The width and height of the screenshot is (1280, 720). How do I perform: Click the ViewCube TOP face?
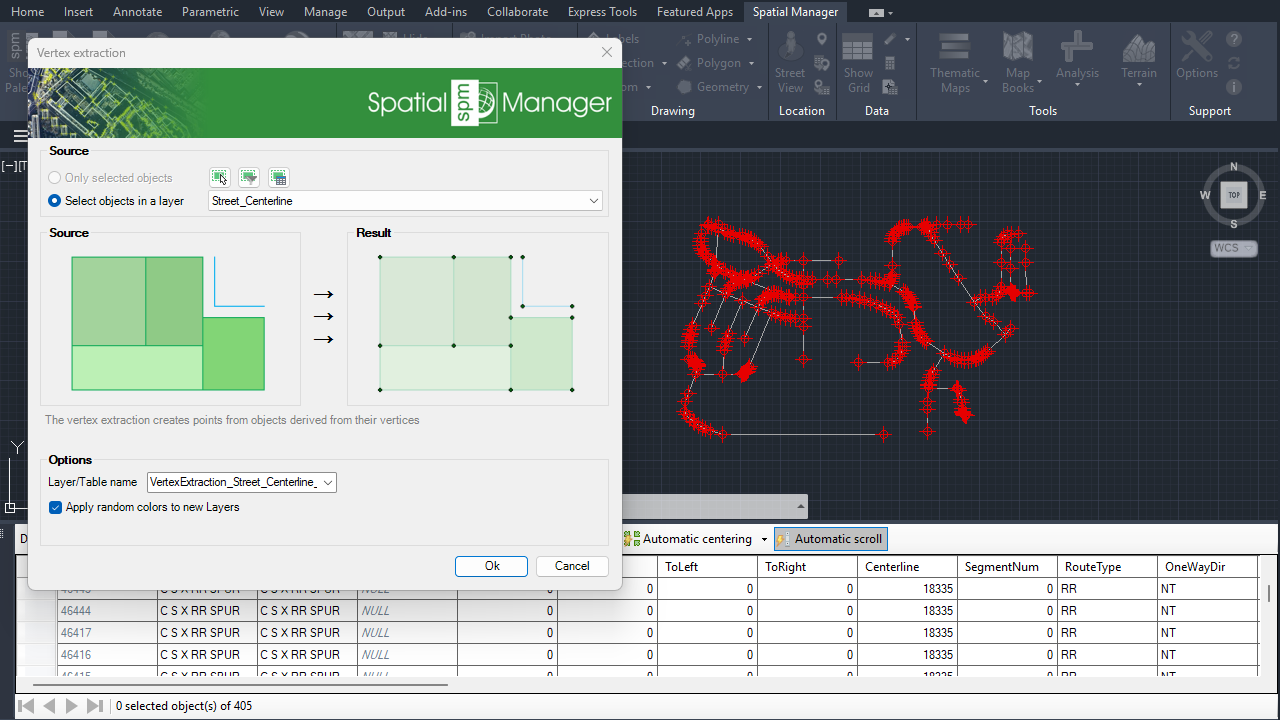pos(1234,195)
